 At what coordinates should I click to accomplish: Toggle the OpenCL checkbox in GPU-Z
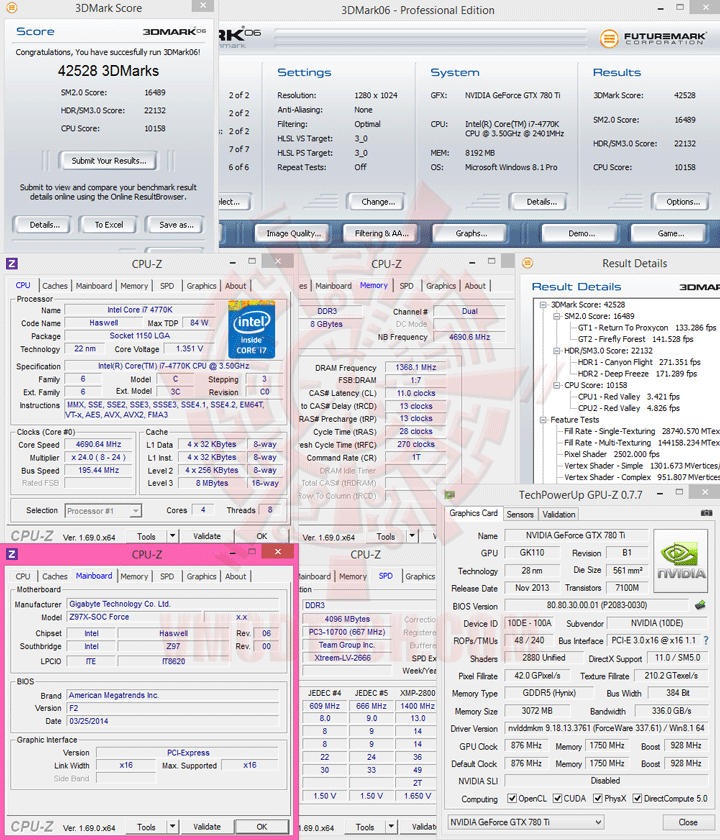[x=512, y=798]
